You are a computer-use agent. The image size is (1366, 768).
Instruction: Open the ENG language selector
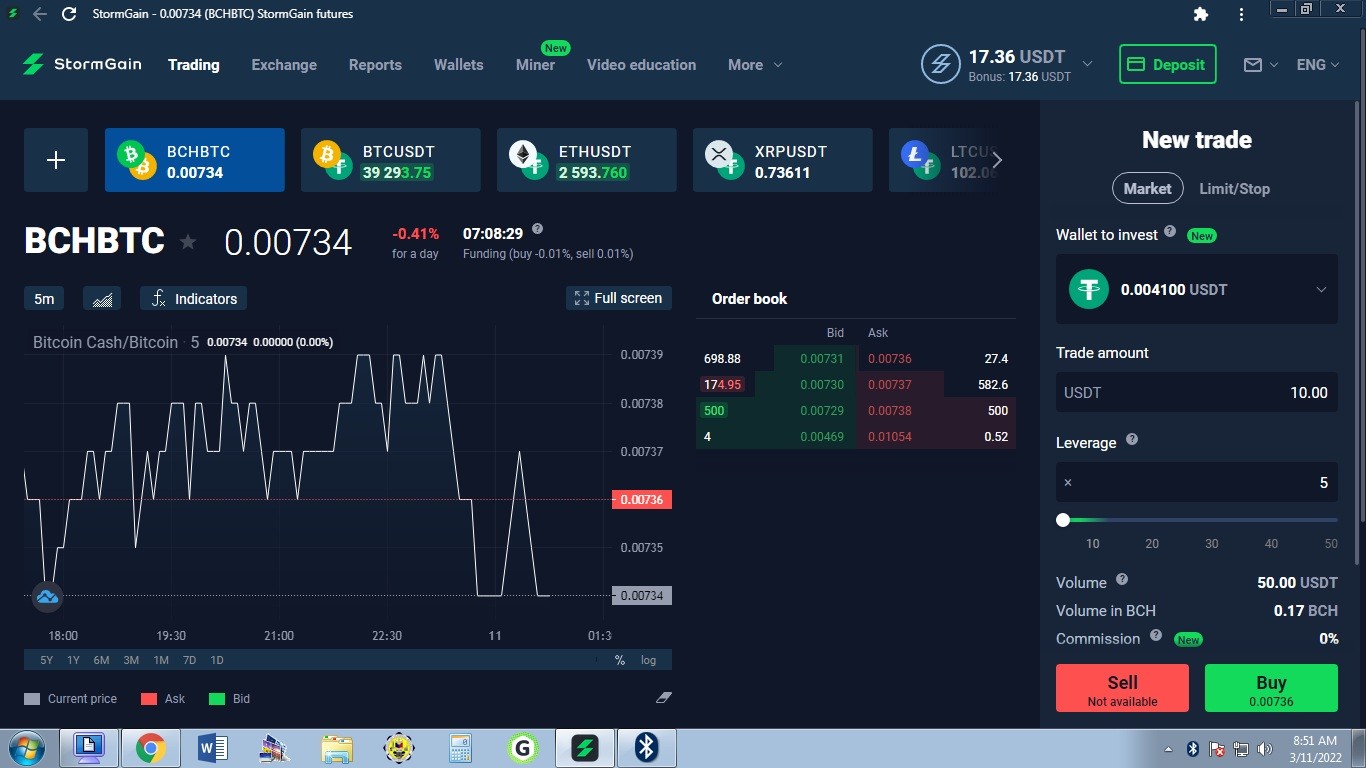point(1318,64)
